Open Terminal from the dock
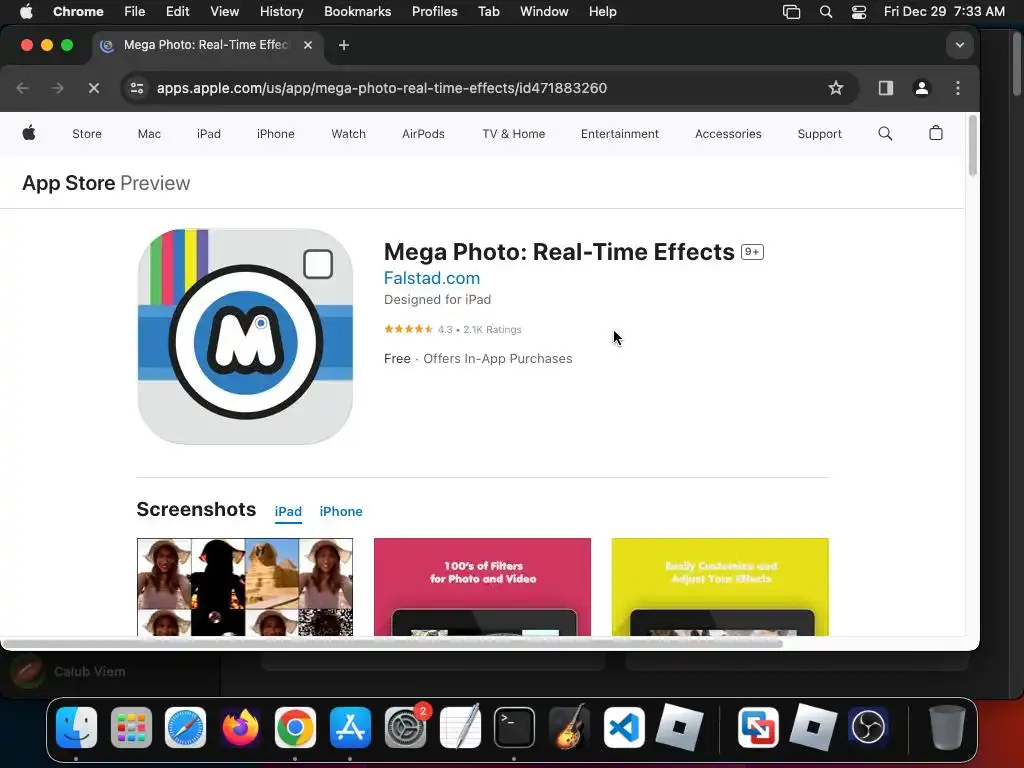This screenshot has width=1024, height=768. [x=515, y=727]
